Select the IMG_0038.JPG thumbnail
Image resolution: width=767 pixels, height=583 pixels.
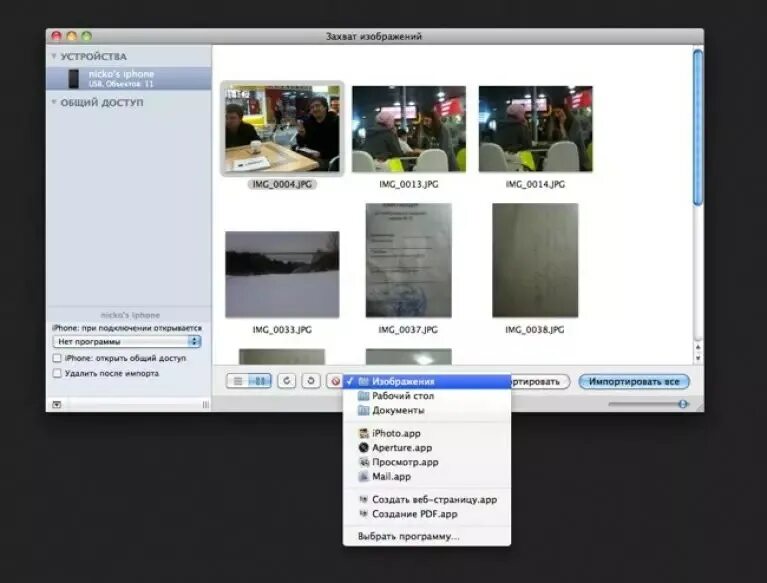[535, 260]
